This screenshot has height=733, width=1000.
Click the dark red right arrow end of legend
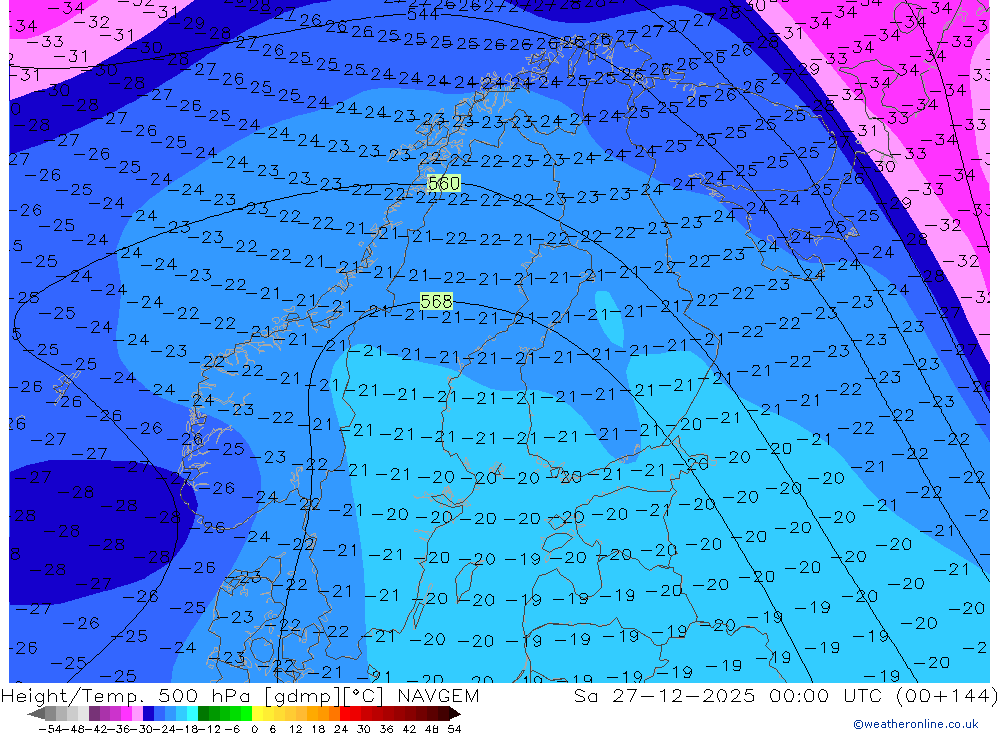coord(454,714)
